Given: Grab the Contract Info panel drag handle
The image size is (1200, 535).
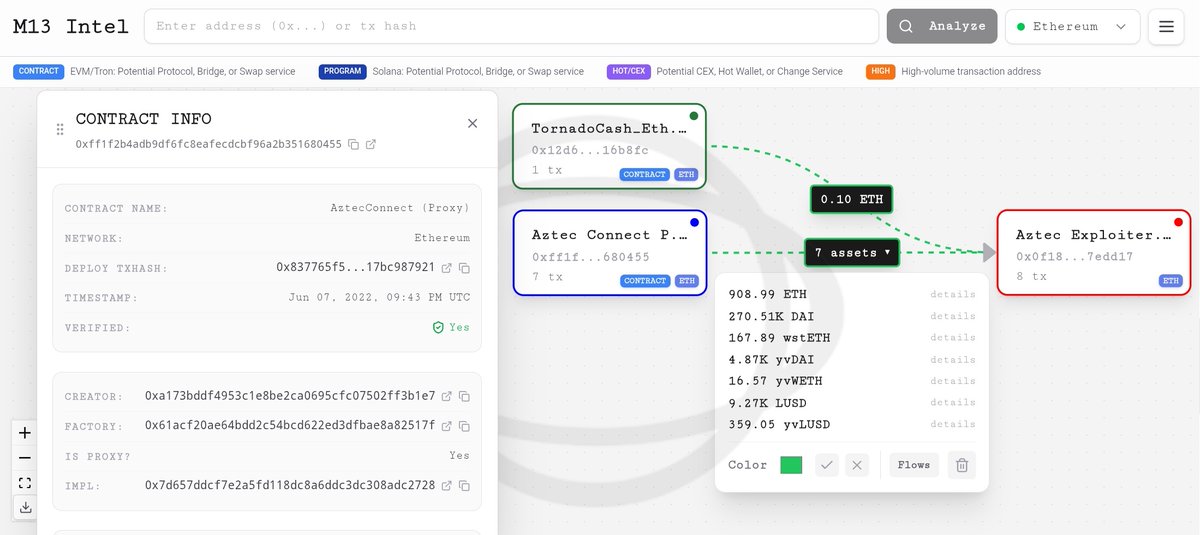Looking at the screenshot, I should click(x=60, y=129).
